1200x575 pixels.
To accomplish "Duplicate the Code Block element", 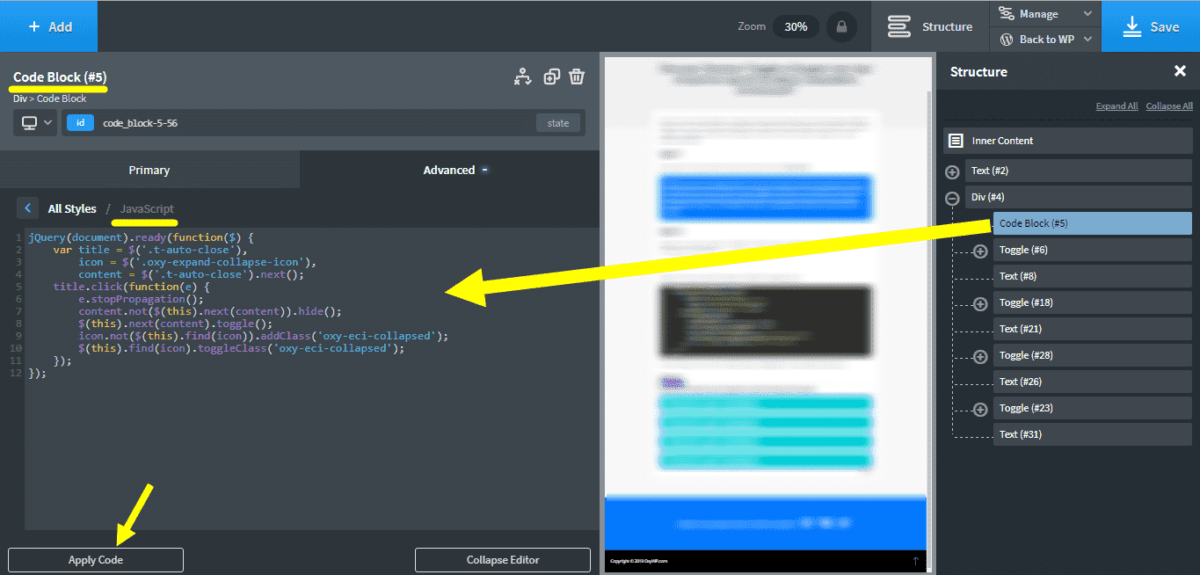I will coord(551,77).
